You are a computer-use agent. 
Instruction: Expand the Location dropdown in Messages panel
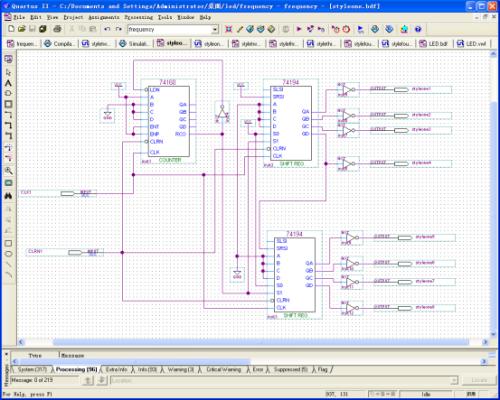pos(454,380)
